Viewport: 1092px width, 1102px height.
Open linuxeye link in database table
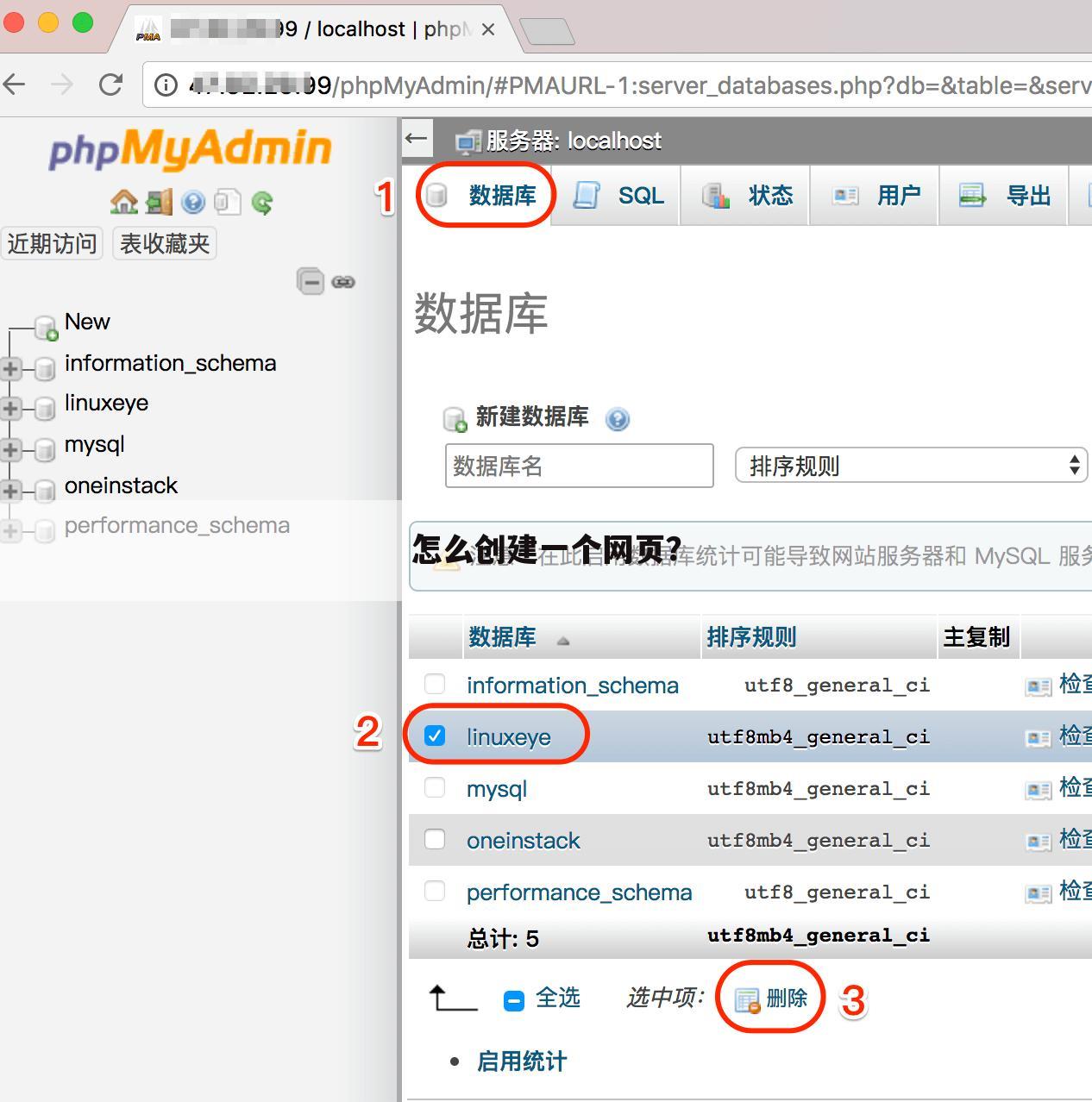pos(509,737)
